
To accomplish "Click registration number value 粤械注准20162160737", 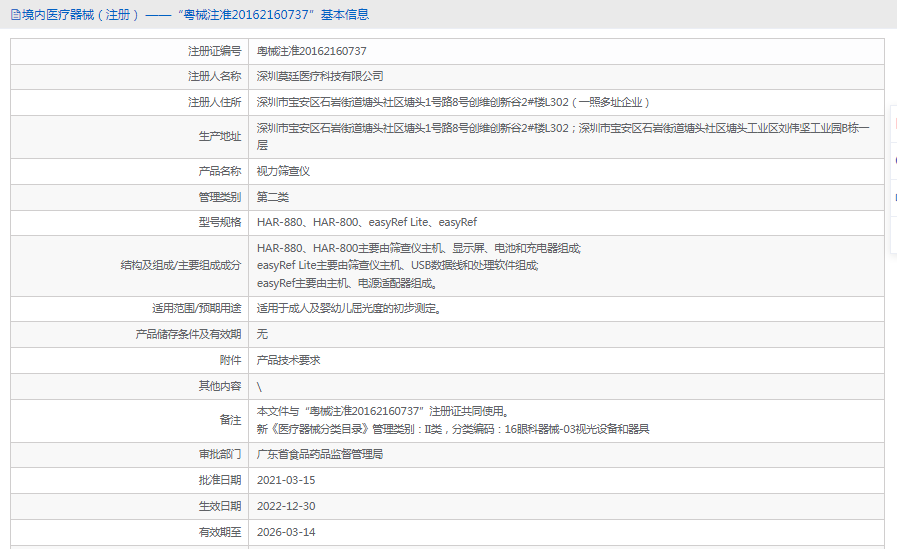I will pyautogui.click(x=311, y=51).
